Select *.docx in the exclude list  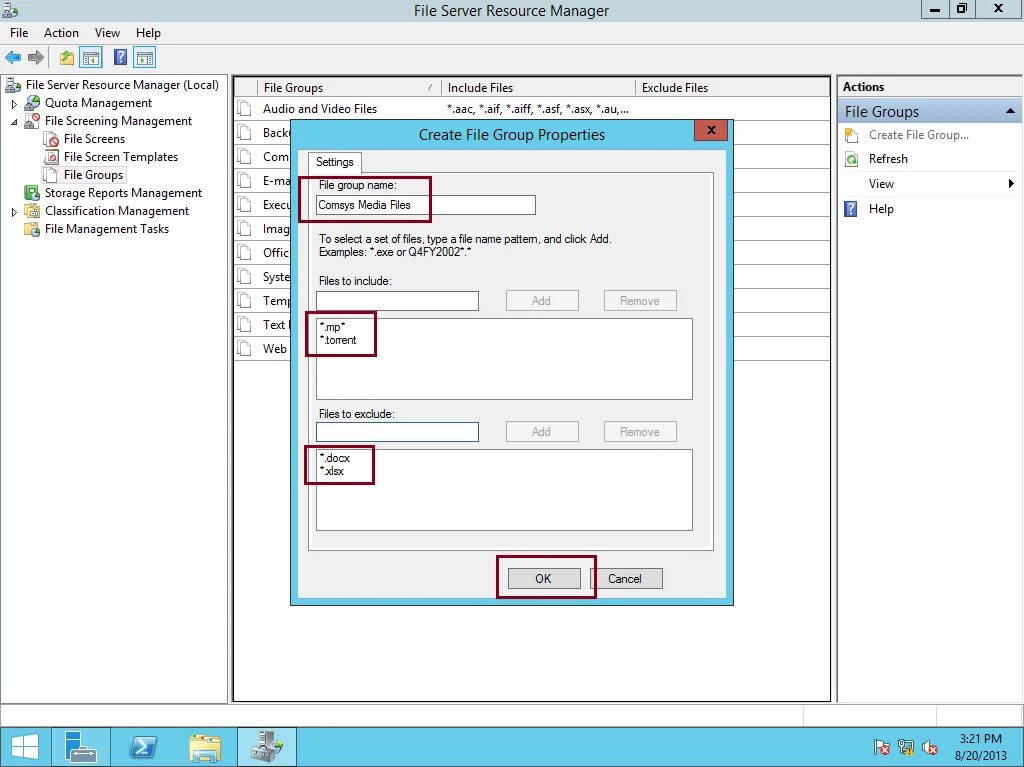pos(334,459)
